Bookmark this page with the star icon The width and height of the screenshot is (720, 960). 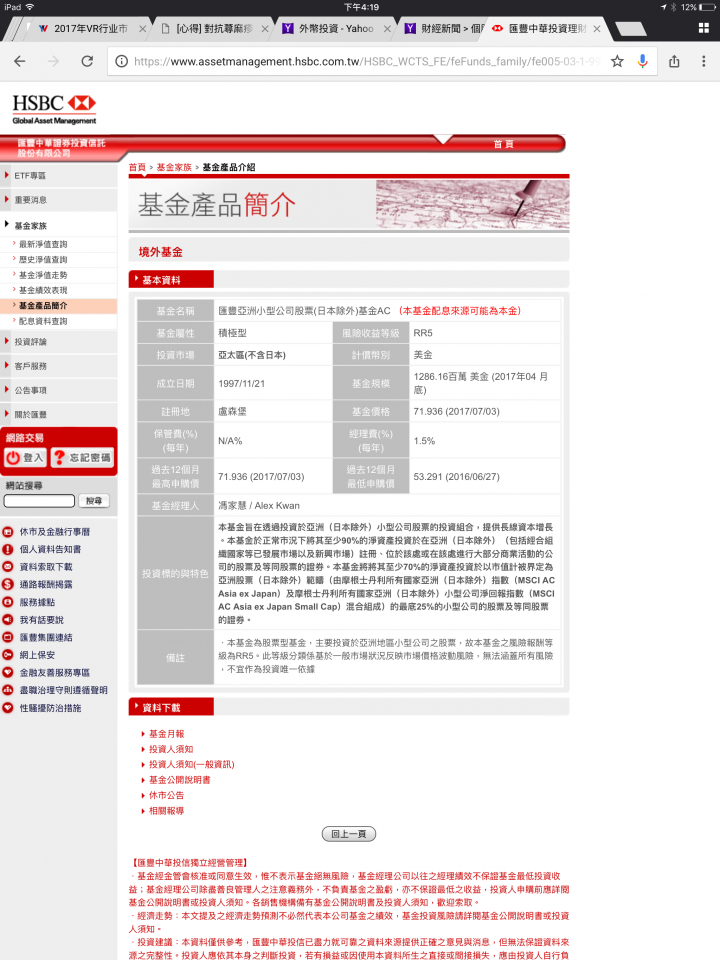617,61
